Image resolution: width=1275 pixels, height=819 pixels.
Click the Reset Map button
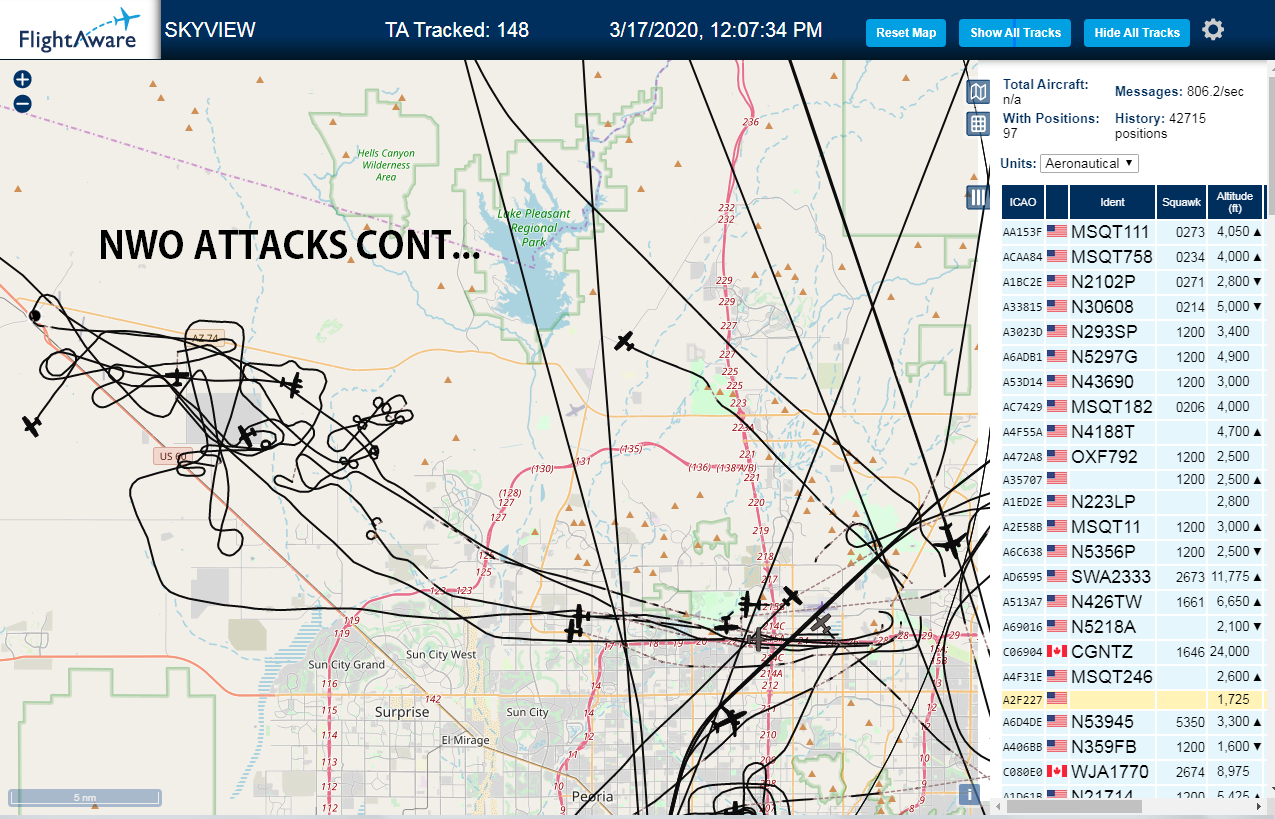coord(906,33)
